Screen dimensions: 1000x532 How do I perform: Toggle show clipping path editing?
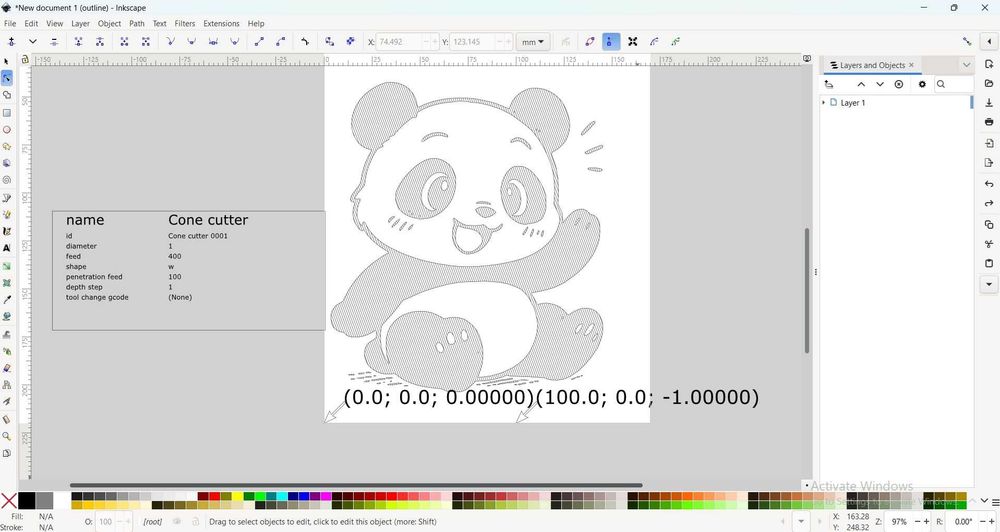(x=654, y=41)
